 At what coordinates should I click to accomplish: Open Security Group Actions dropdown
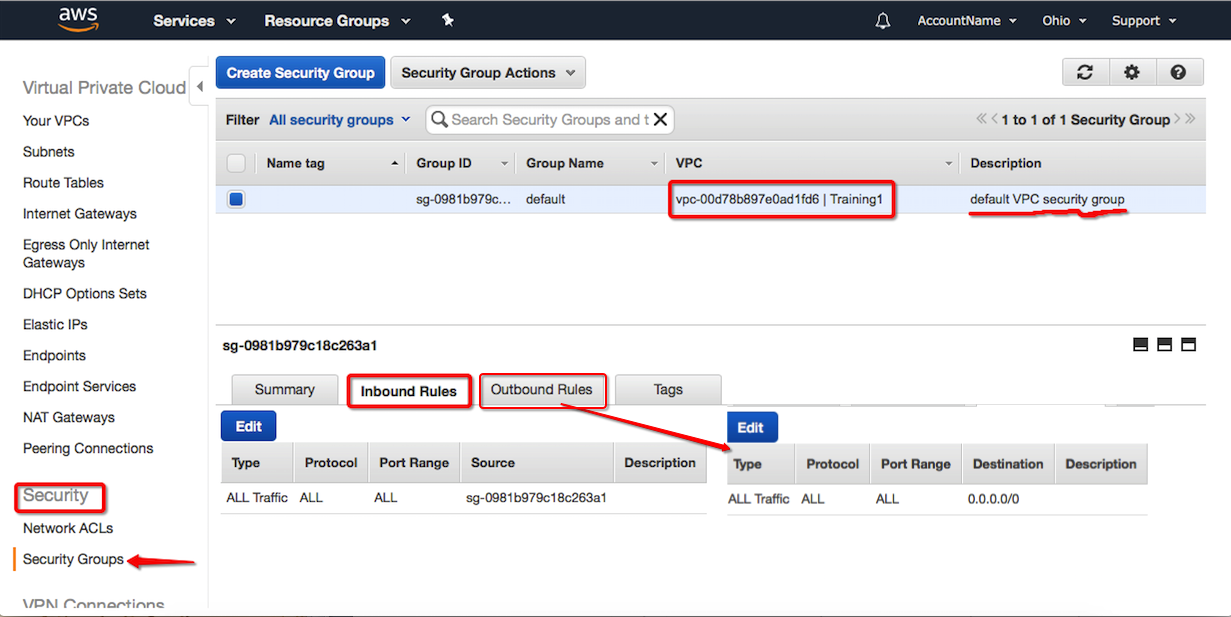point(487,73)
